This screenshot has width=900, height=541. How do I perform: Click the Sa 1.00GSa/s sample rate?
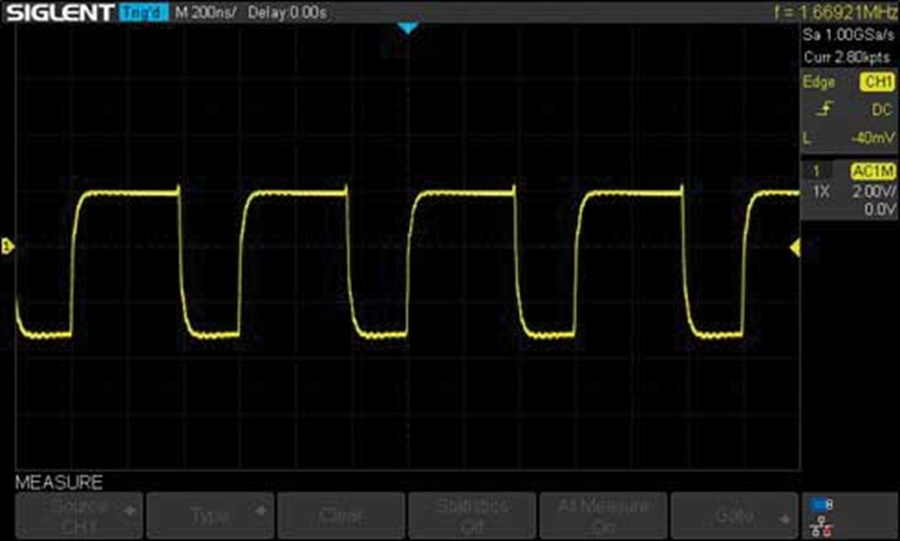pos(848,35)
